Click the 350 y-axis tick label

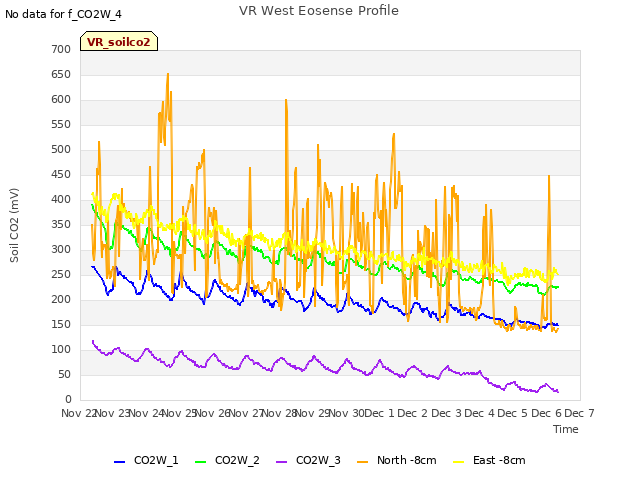[x=61, y=224]
